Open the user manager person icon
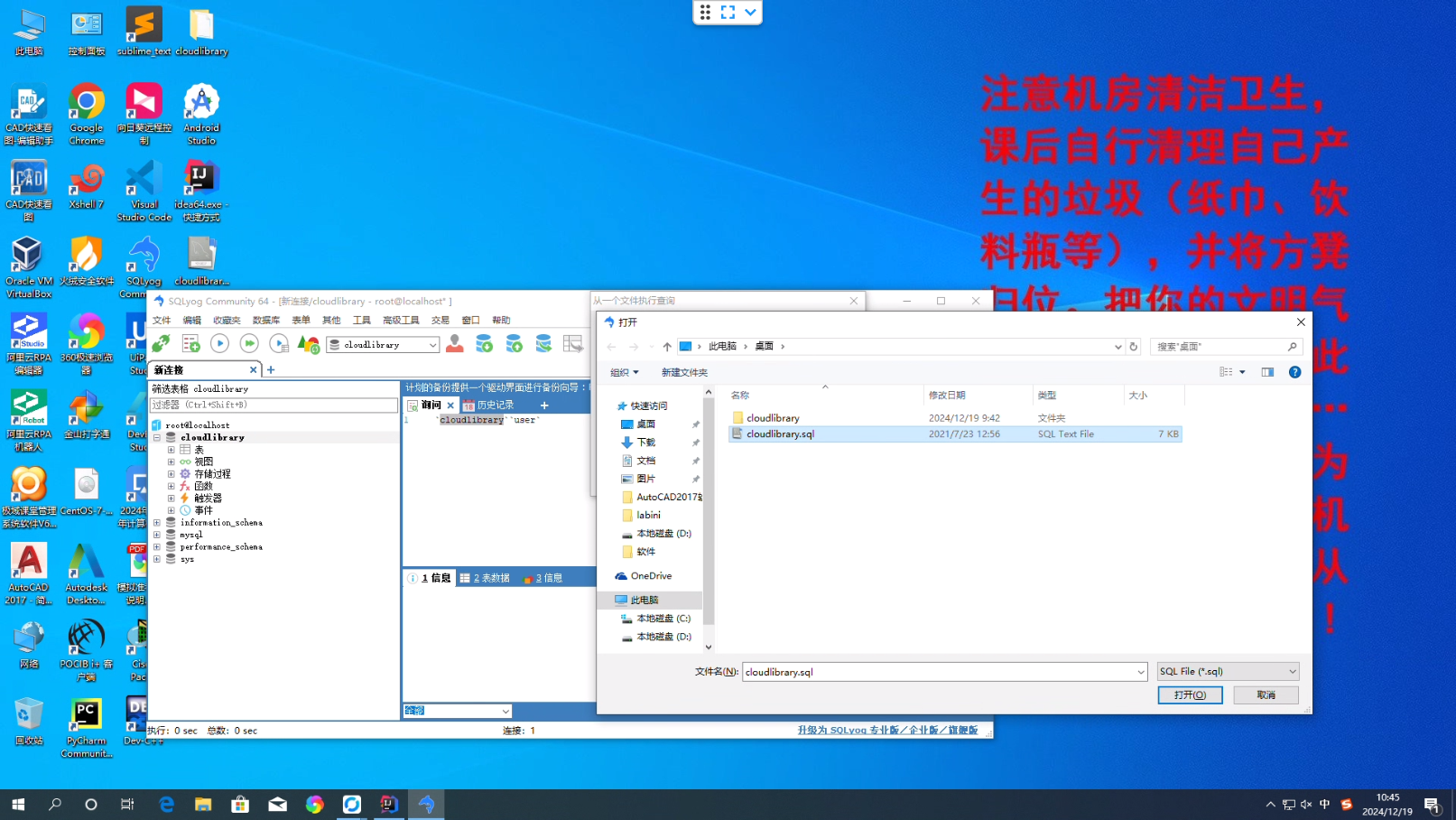The height and width of the screenshot is (820, 1456). (455, 344)
